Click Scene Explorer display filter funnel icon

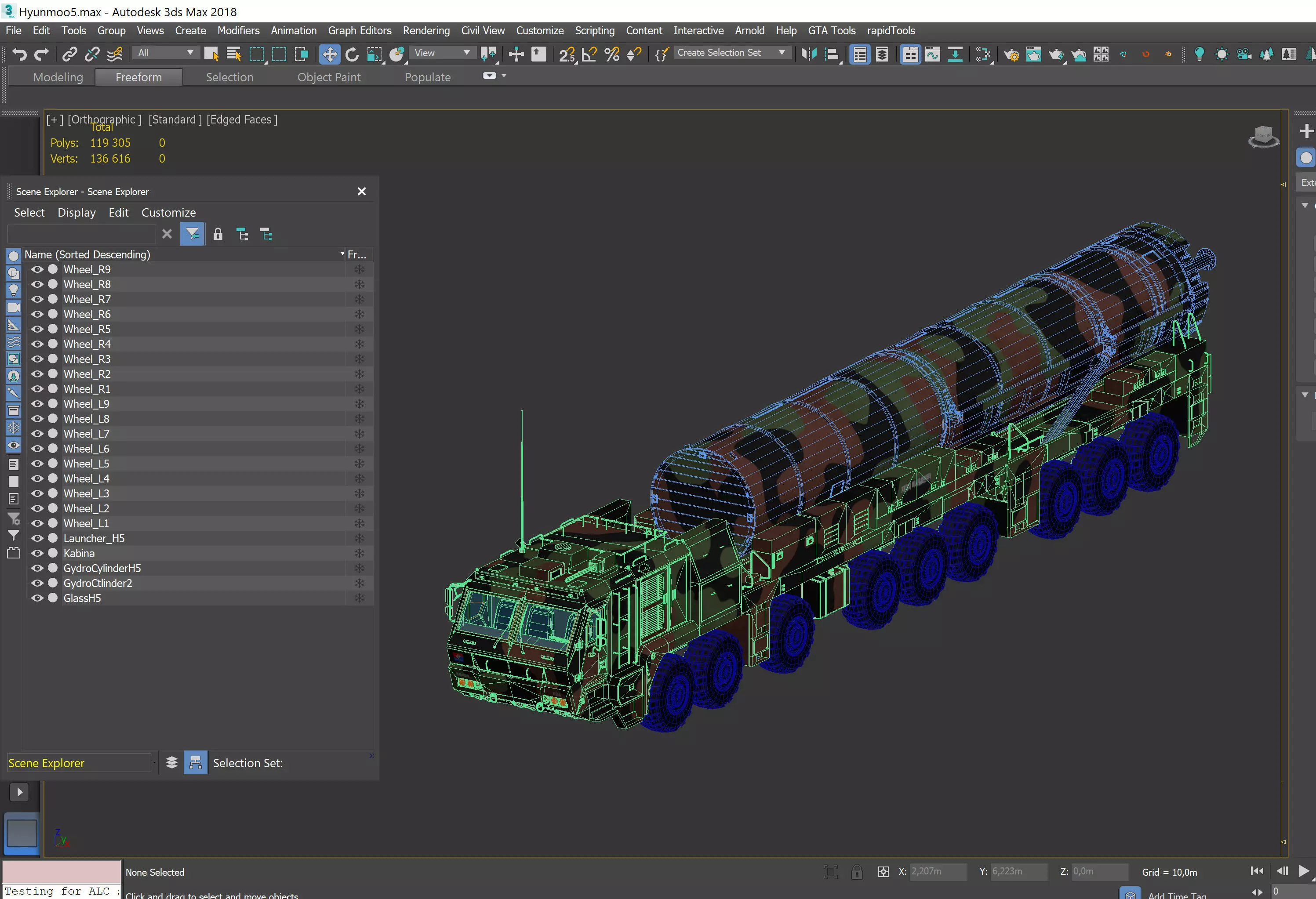click(x=192, y=234)
